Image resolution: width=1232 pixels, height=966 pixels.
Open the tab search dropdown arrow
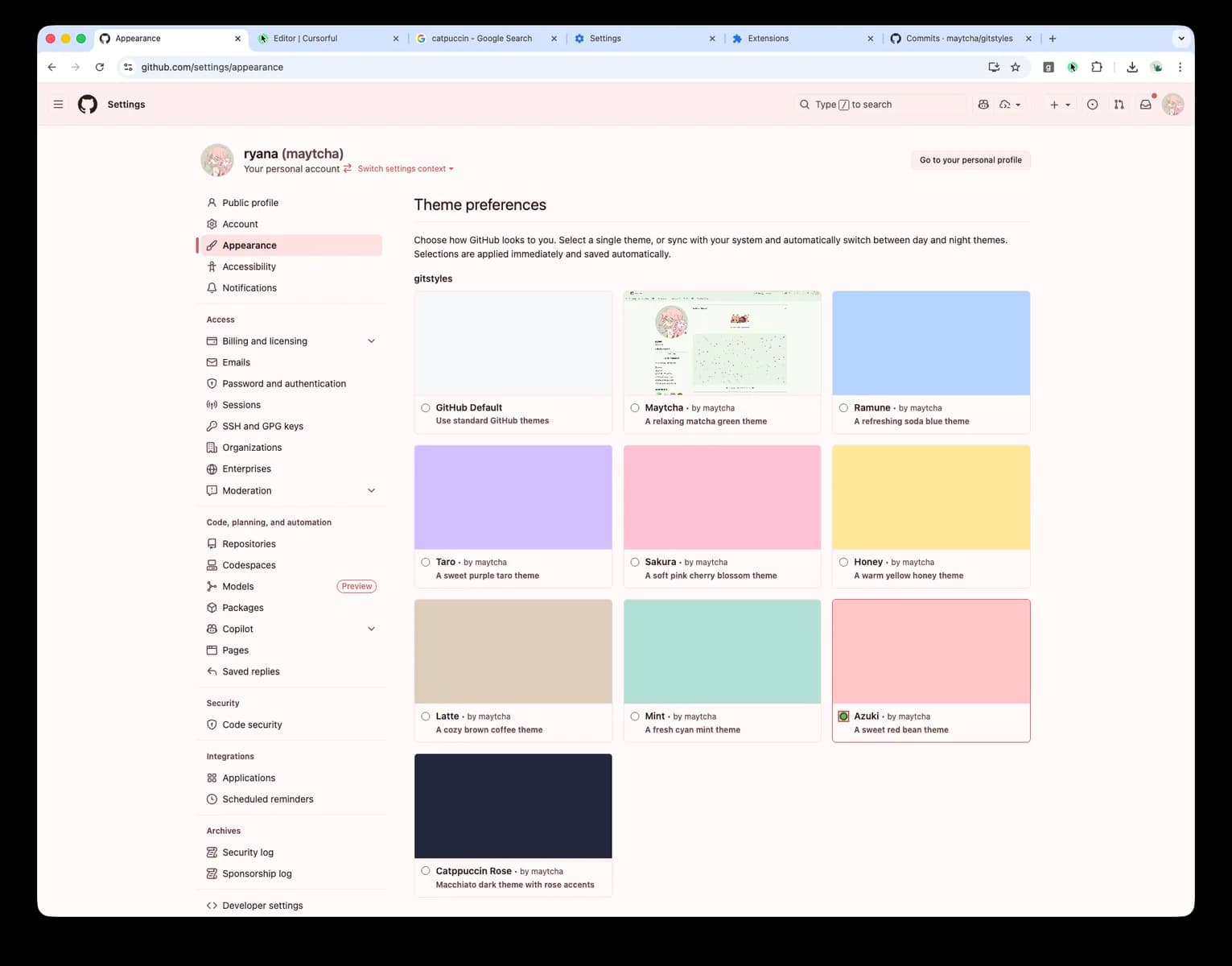pos(1181,39)
